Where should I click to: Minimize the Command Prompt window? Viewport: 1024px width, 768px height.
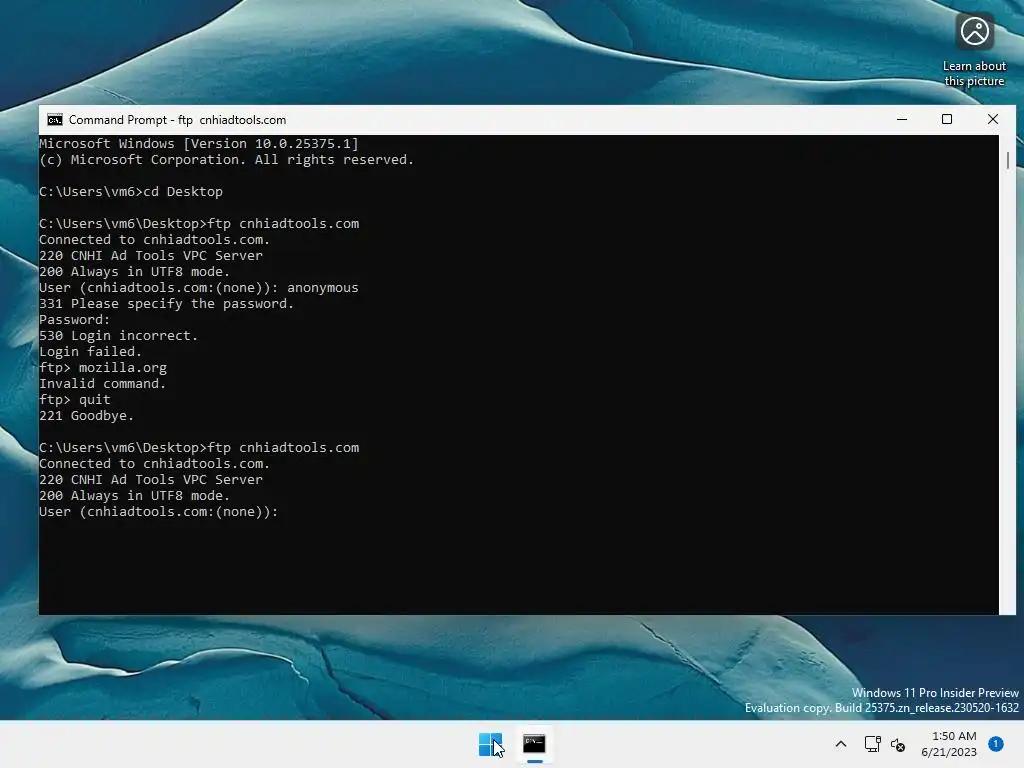902,120
